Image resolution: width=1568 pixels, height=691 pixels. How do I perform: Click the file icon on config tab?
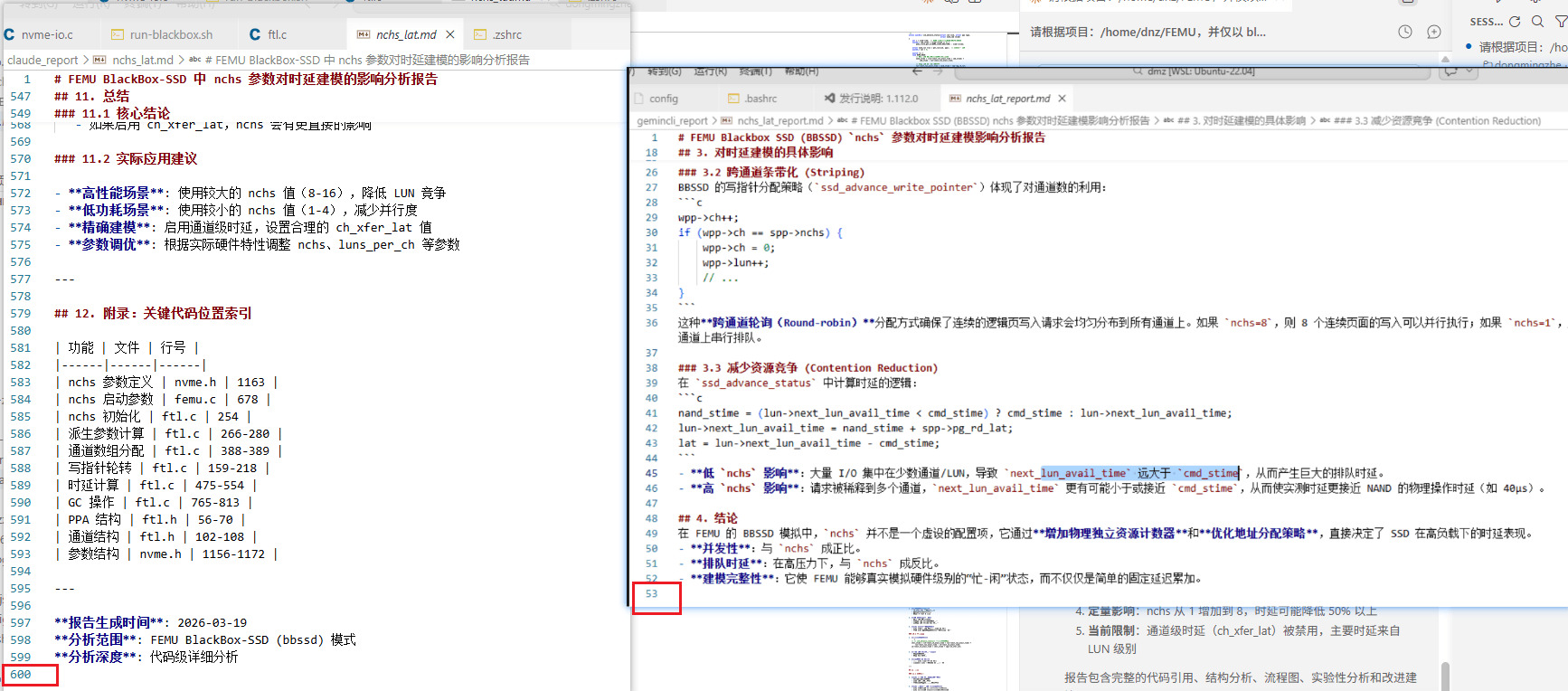(x=638, y=99)
